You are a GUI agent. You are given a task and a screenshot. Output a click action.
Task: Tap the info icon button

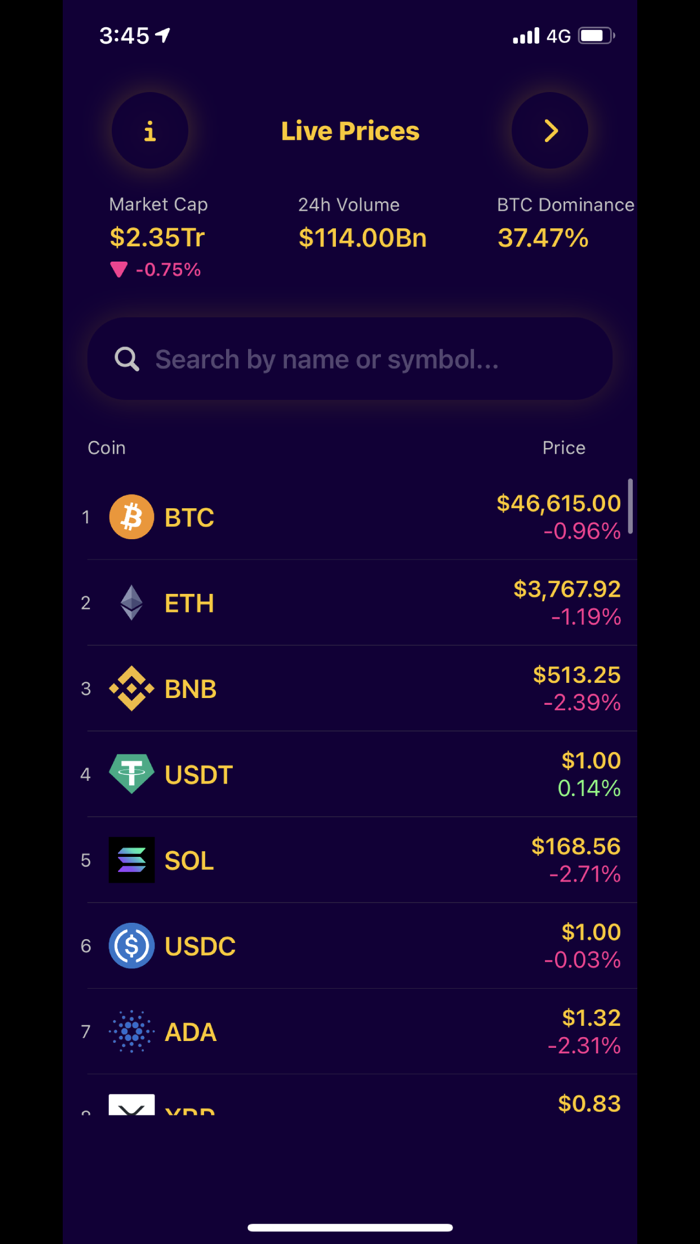(x=150, y=131)
